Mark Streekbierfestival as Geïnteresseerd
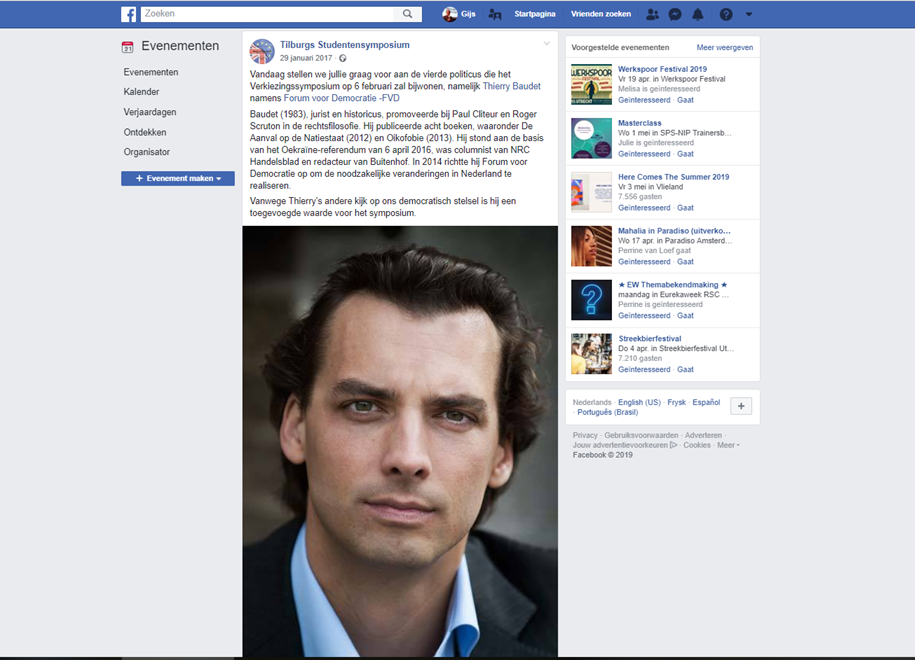This screenshot has height=660, width=915. tap(644, 369)
